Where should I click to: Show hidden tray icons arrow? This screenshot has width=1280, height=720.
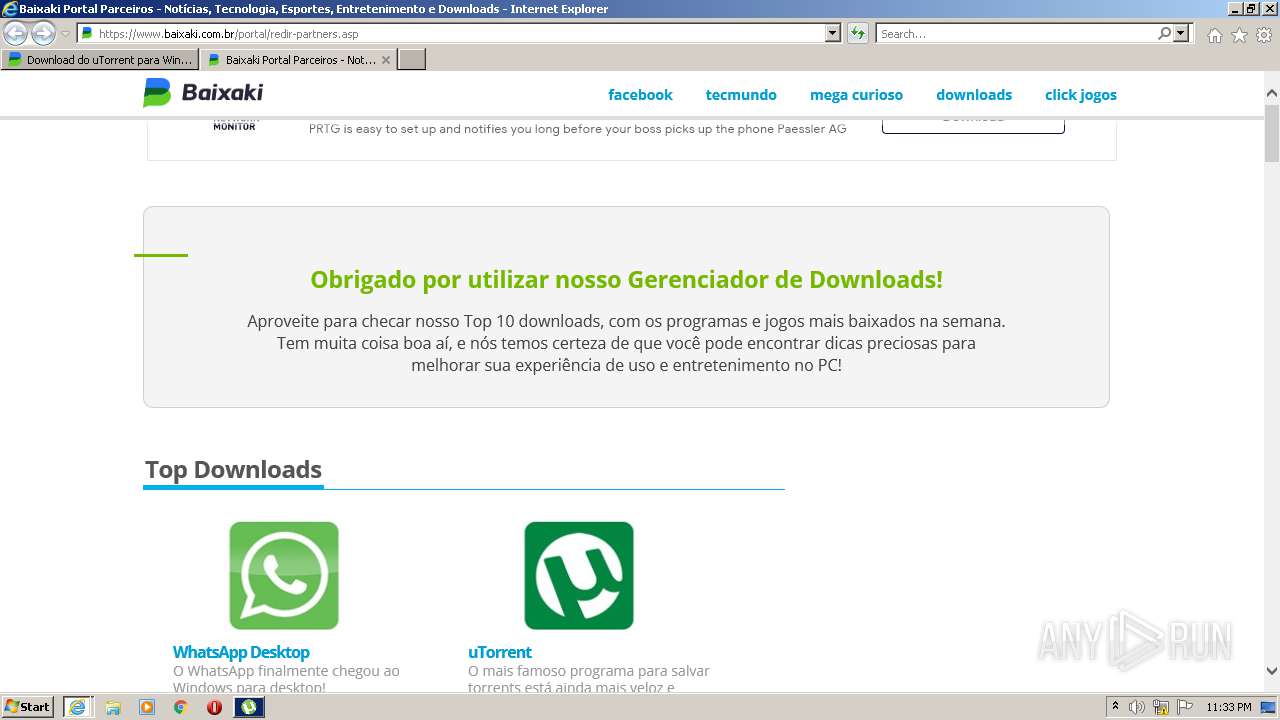coord(1115,707)
